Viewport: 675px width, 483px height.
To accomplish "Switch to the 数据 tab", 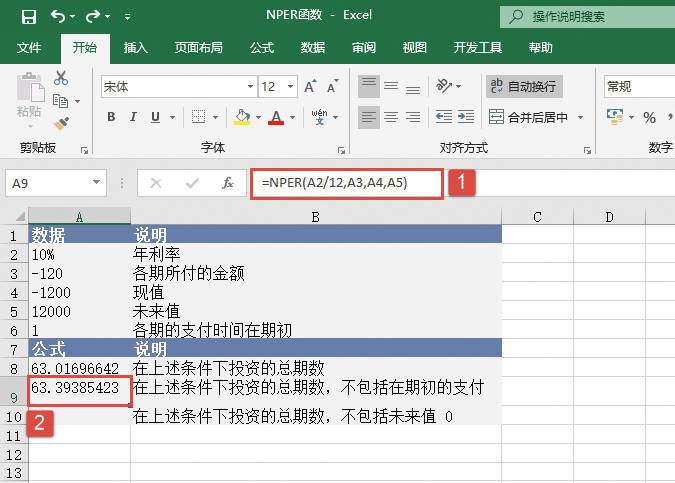I will click(x=313, y=48).
